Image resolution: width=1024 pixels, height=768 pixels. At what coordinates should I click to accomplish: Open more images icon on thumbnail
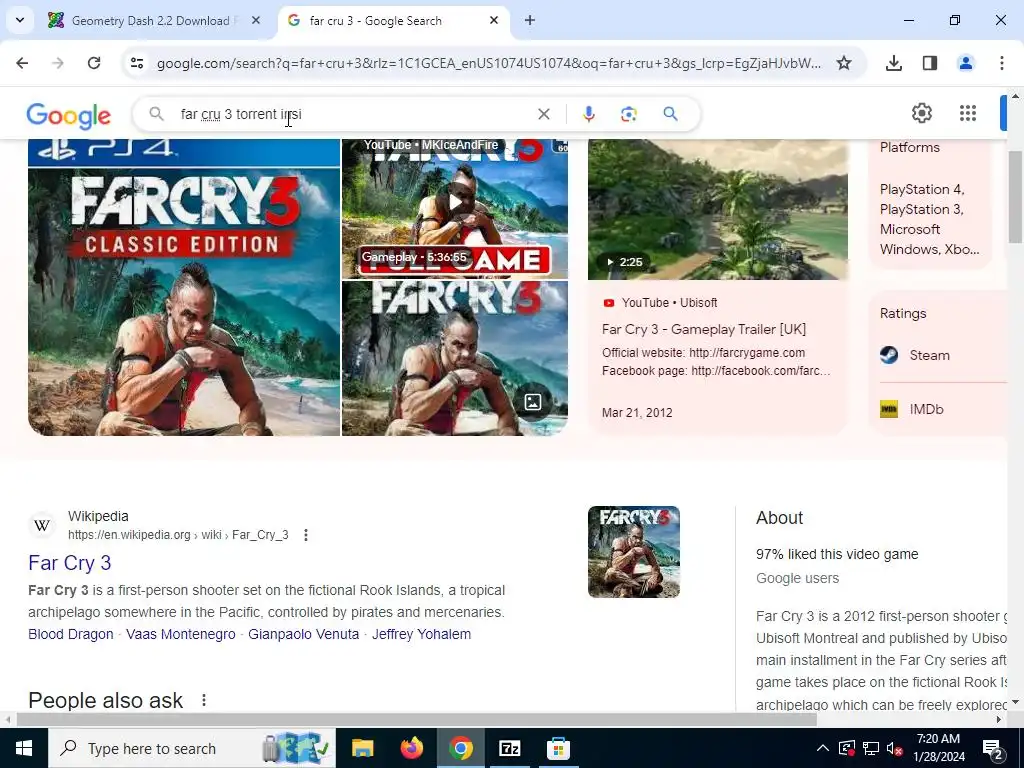coord(532,402)
